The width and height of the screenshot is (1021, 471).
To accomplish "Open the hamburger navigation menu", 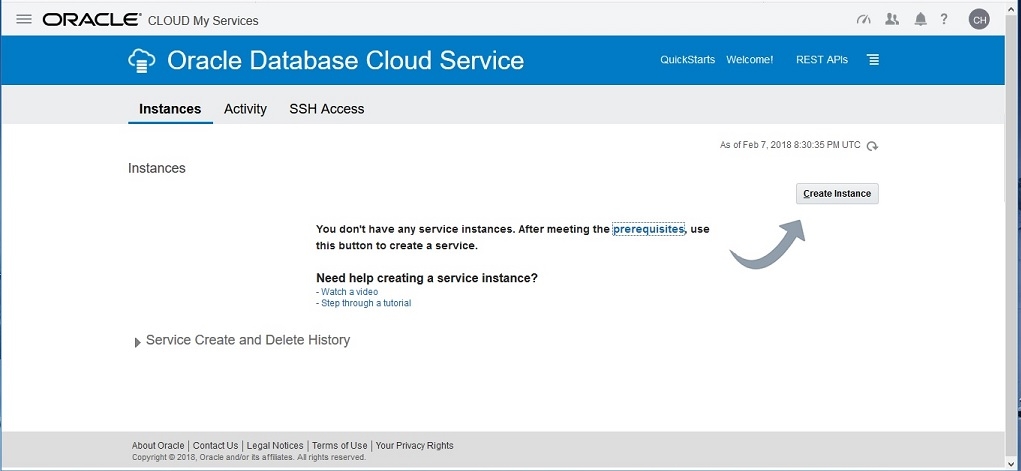I will click(x=24, y=19).
